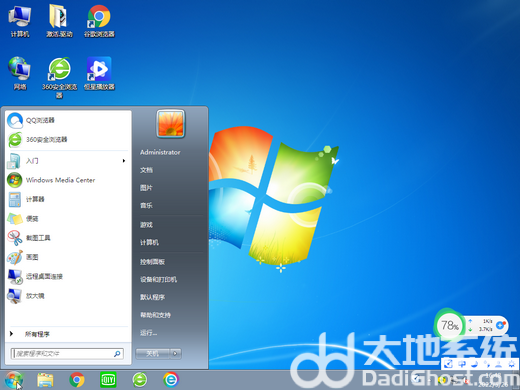Click the iQIYI taskbar icon
The image size is (520, 390).
(108, 380)
